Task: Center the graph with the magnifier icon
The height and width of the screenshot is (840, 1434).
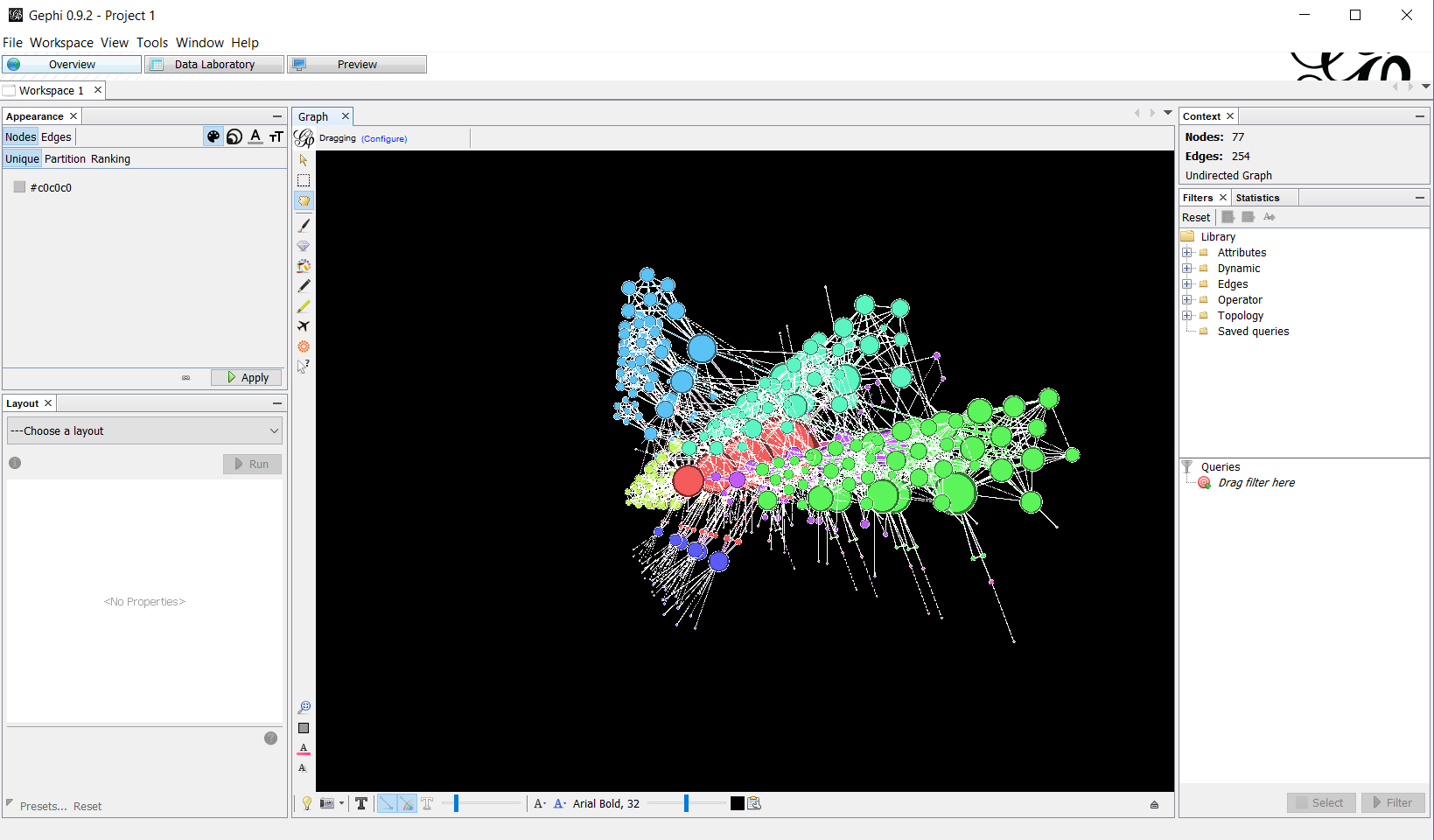Action: 304,706
